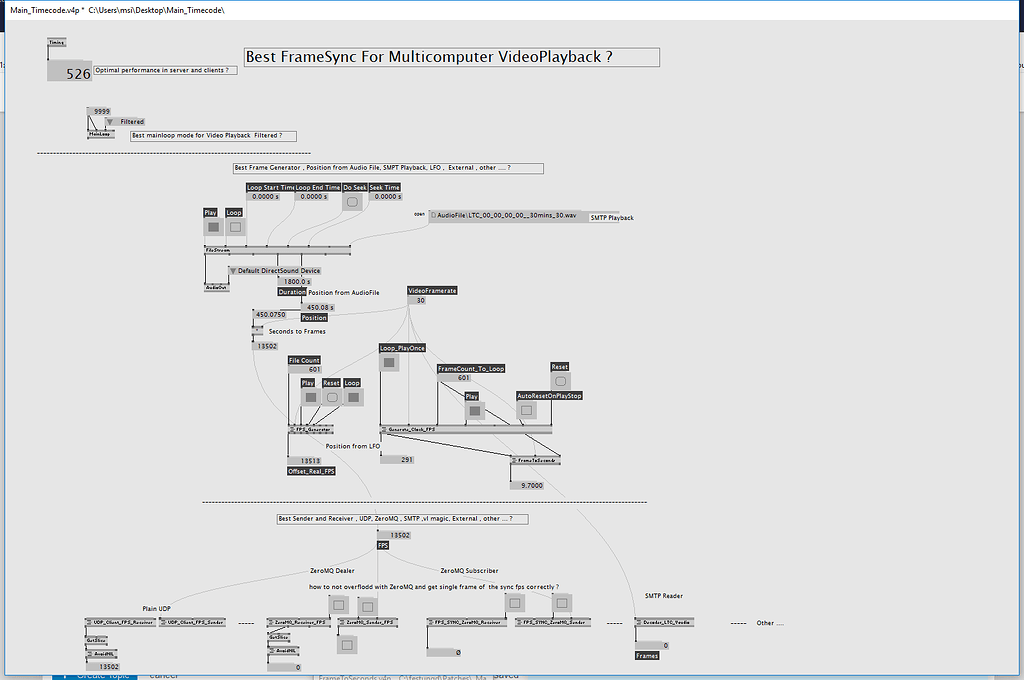Click the Reset bang near AutoResetOnPlayStop
Image resolution: width=1024 pixels, height=680 pixels.
click(x=561, y=381)
